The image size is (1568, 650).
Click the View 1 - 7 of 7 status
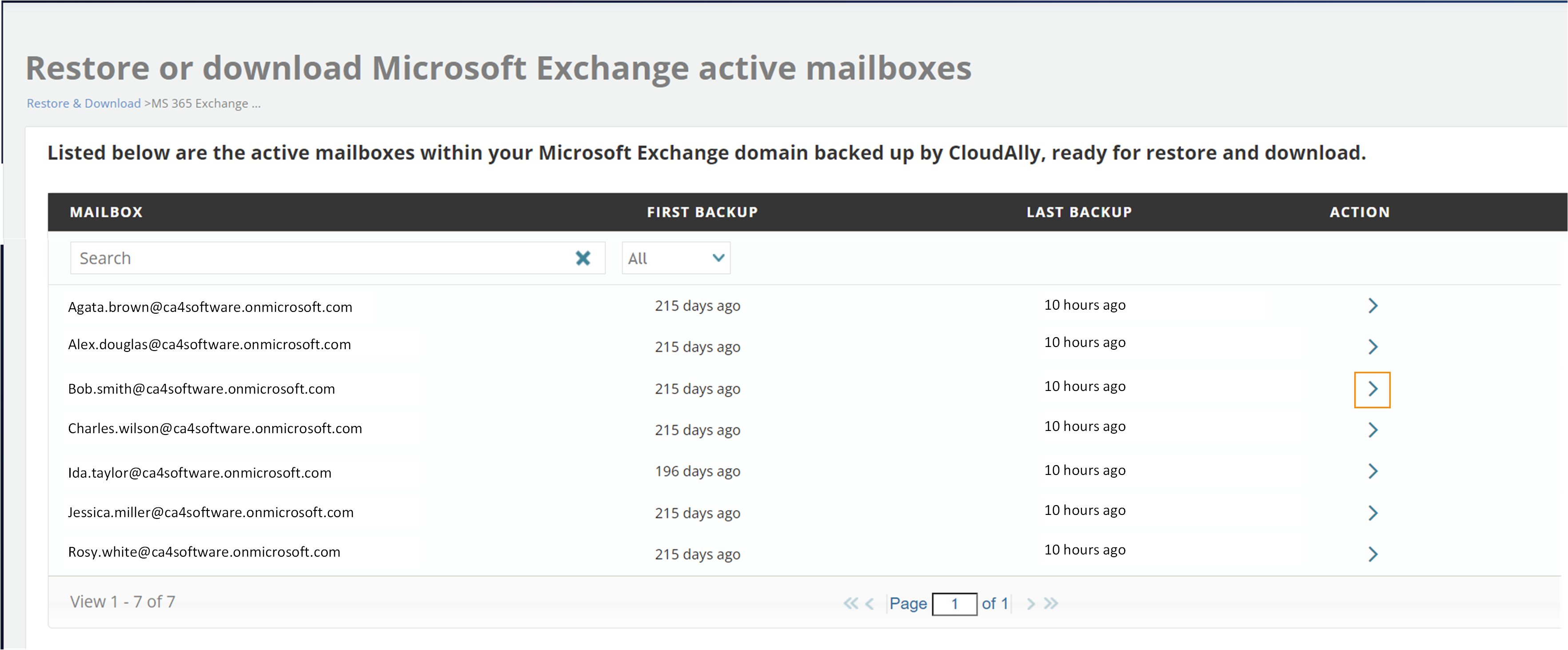[123, 602]
